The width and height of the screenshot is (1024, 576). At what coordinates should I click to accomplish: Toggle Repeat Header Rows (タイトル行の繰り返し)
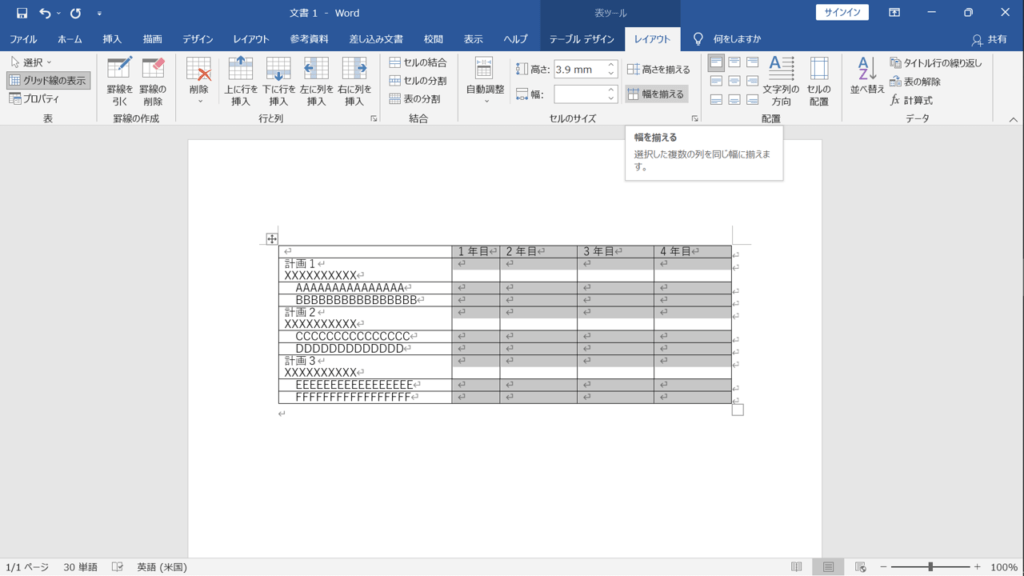tap(935, 63)
